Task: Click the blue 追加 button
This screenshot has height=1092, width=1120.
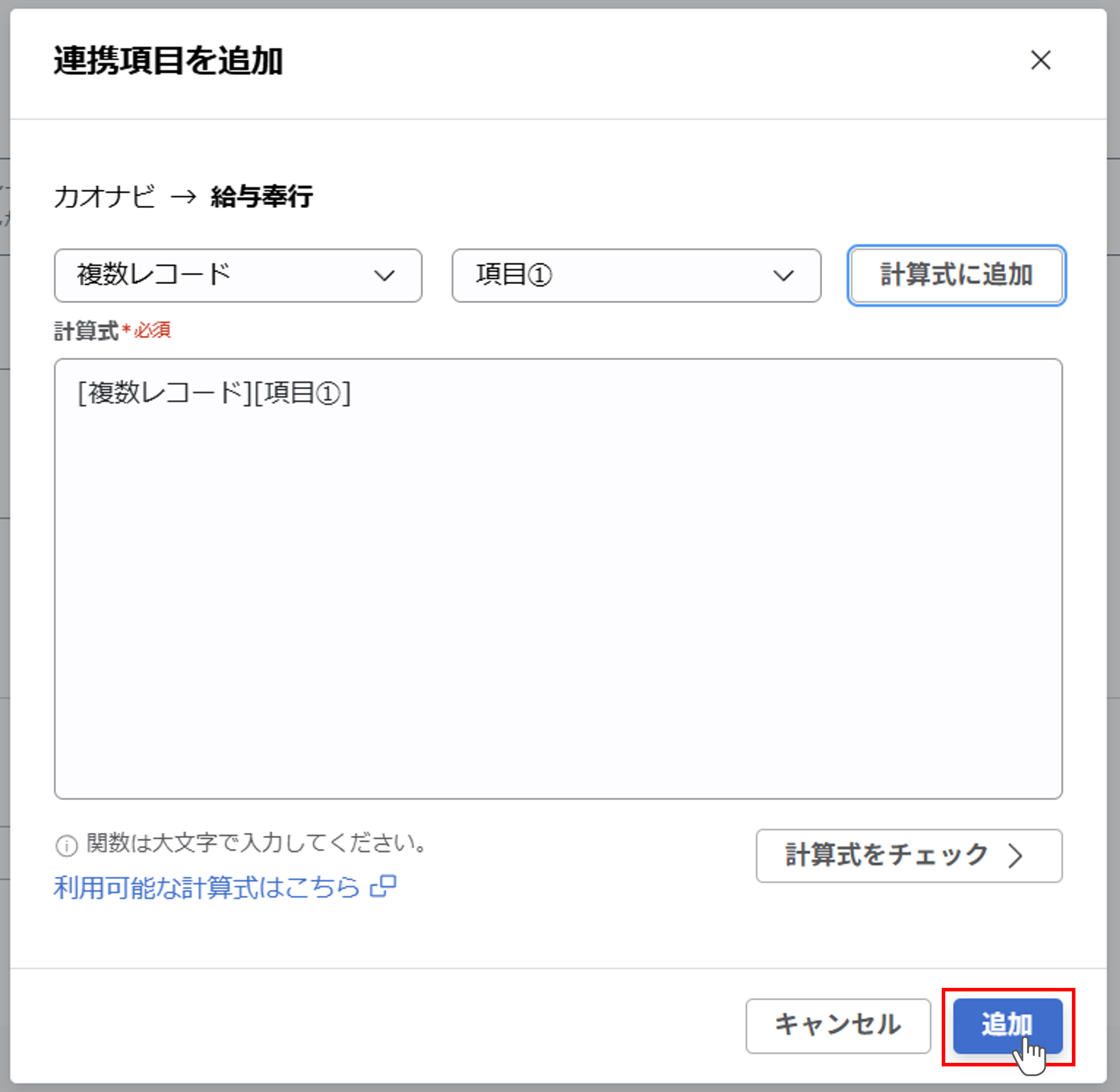Action: point(1007,1026)
